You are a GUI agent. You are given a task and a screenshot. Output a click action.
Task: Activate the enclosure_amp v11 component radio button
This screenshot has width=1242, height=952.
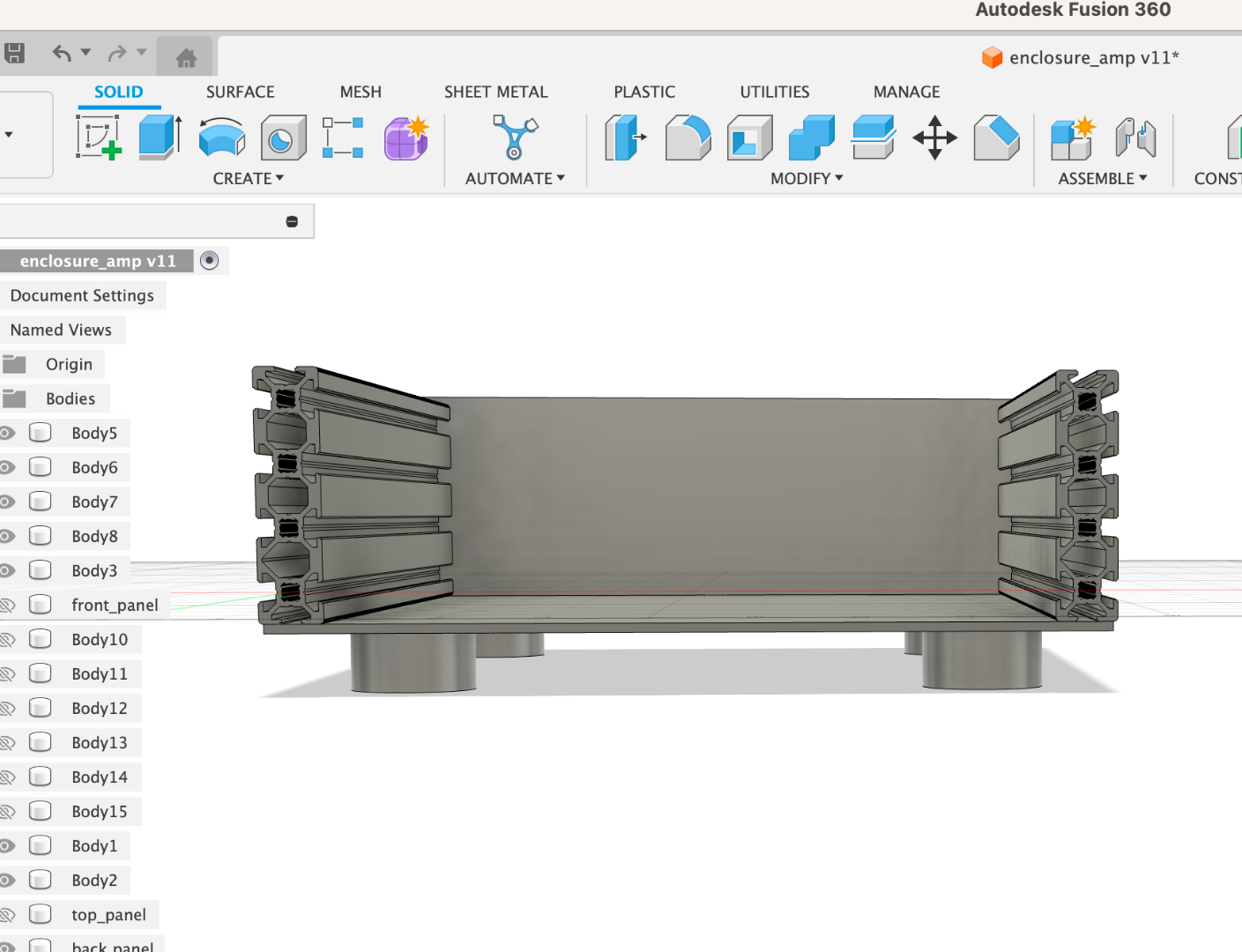point(209,260)
